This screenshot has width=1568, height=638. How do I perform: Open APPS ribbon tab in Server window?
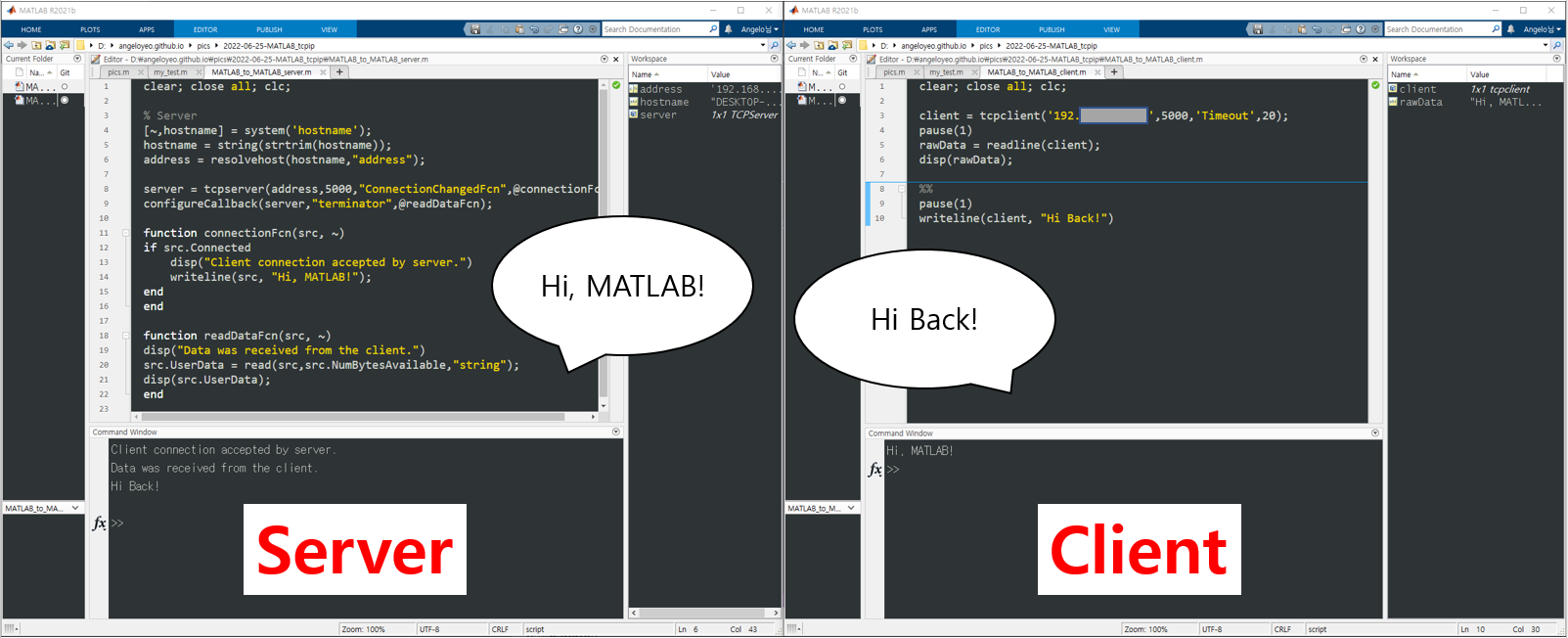coord(147,29)
